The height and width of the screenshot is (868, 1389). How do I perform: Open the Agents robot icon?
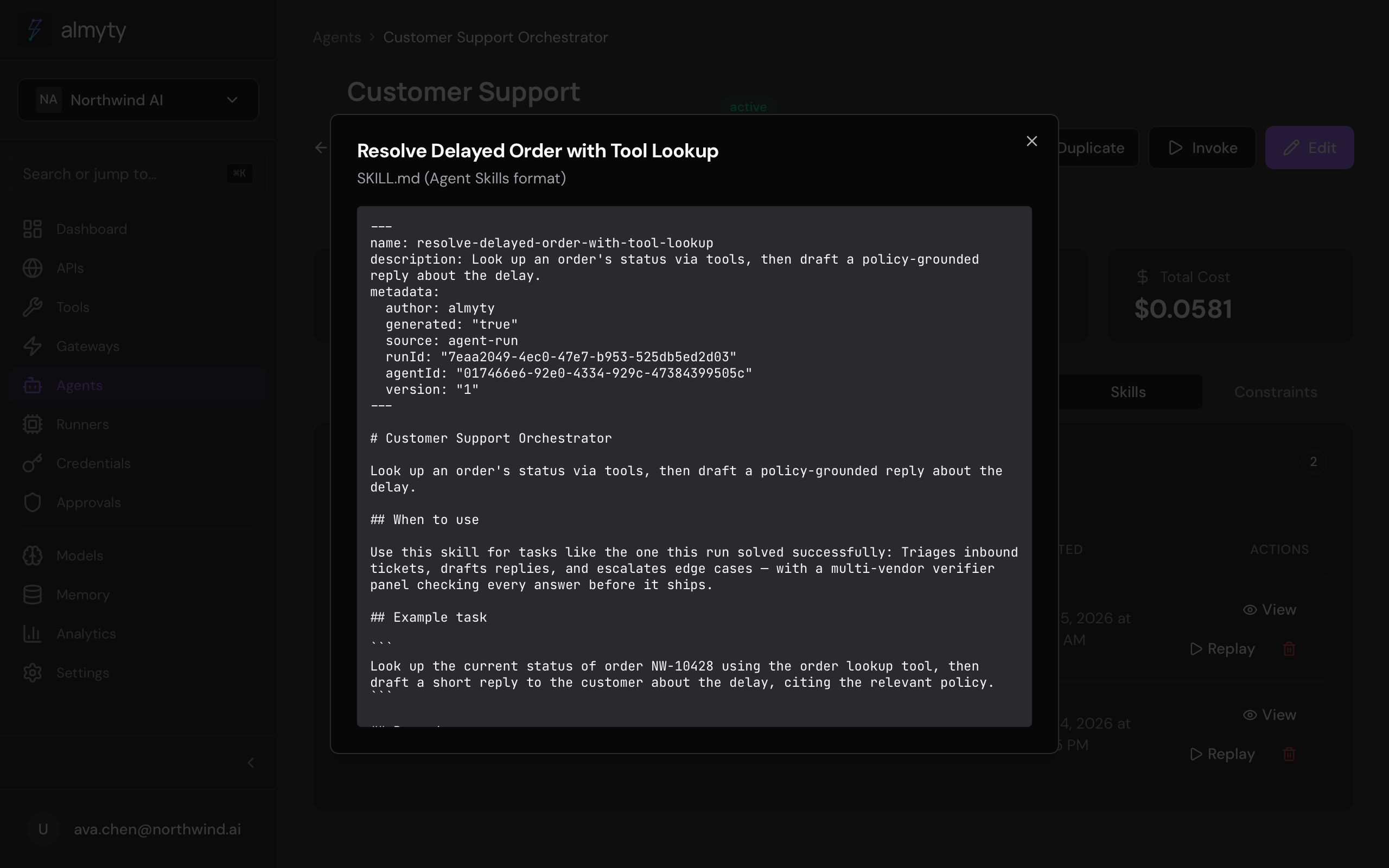[x=33, y=385]
